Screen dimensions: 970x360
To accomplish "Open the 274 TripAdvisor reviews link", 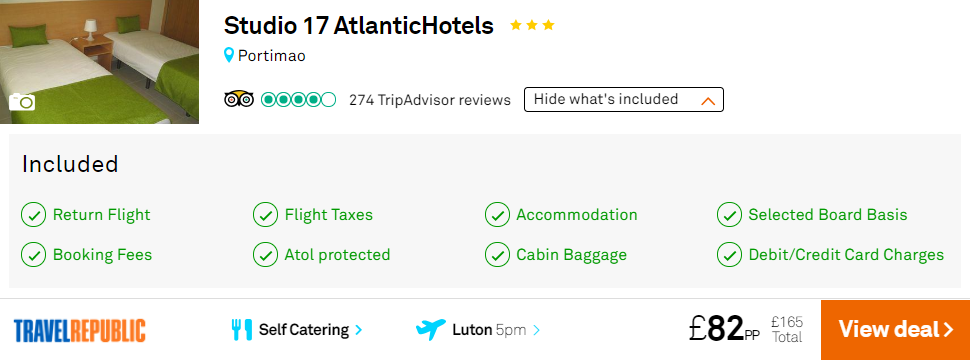I will click(430, 100).
